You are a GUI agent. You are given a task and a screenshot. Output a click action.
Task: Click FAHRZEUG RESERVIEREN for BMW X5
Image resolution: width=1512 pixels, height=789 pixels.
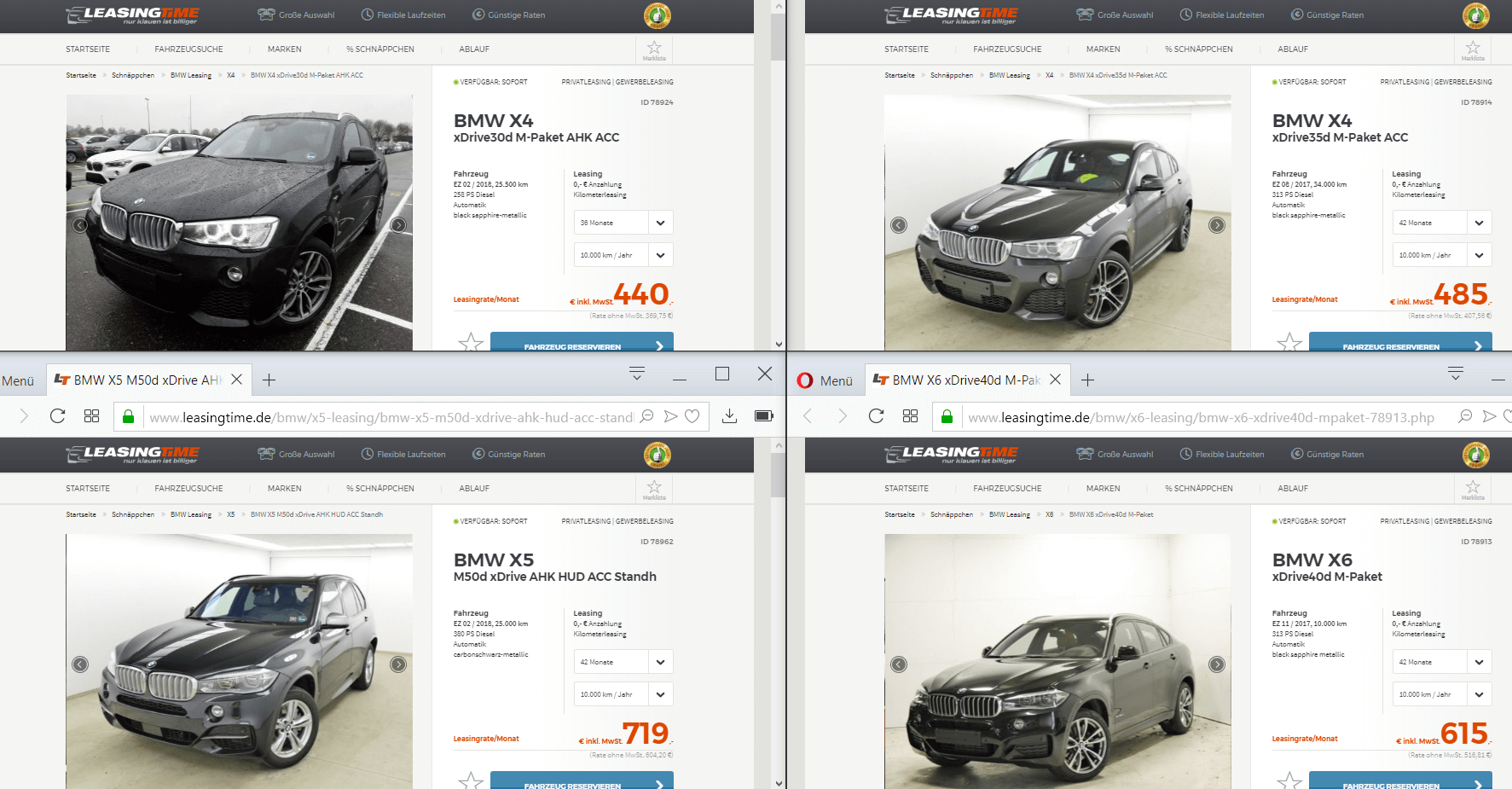[582, 780]
